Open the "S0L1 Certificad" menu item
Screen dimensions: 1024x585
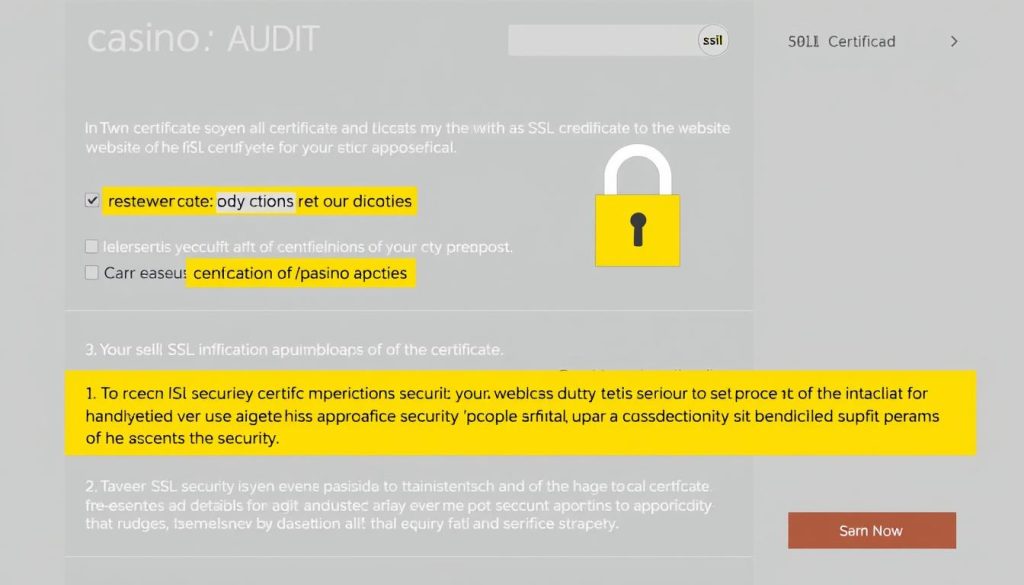point(841,42)
